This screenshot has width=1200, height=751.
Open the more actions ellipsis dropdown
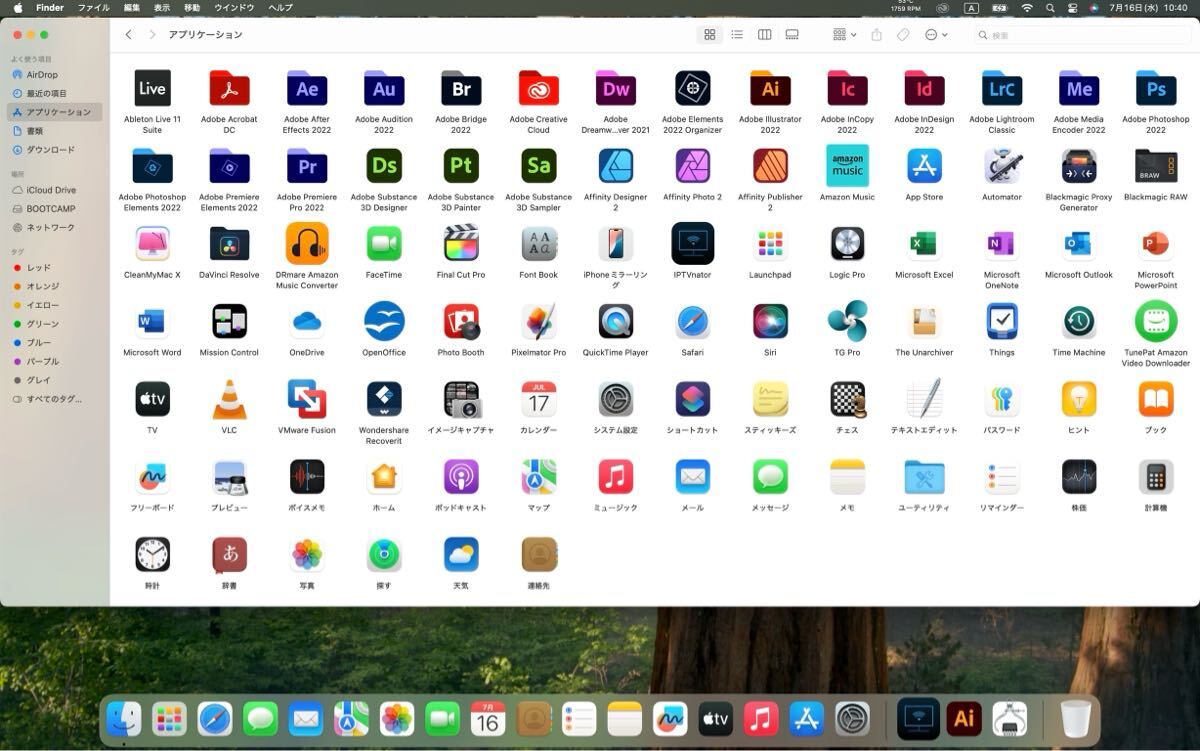click(x=936, y=35)
